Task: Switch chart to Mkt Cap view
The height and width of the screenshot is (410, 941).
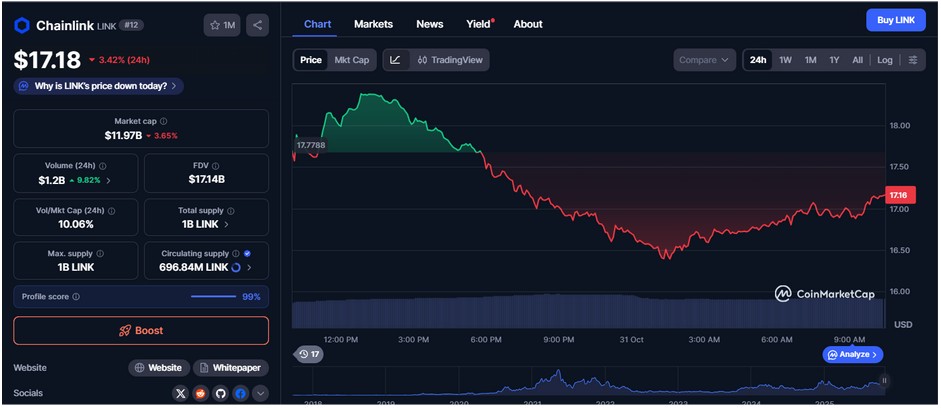Action: (351, 60)
